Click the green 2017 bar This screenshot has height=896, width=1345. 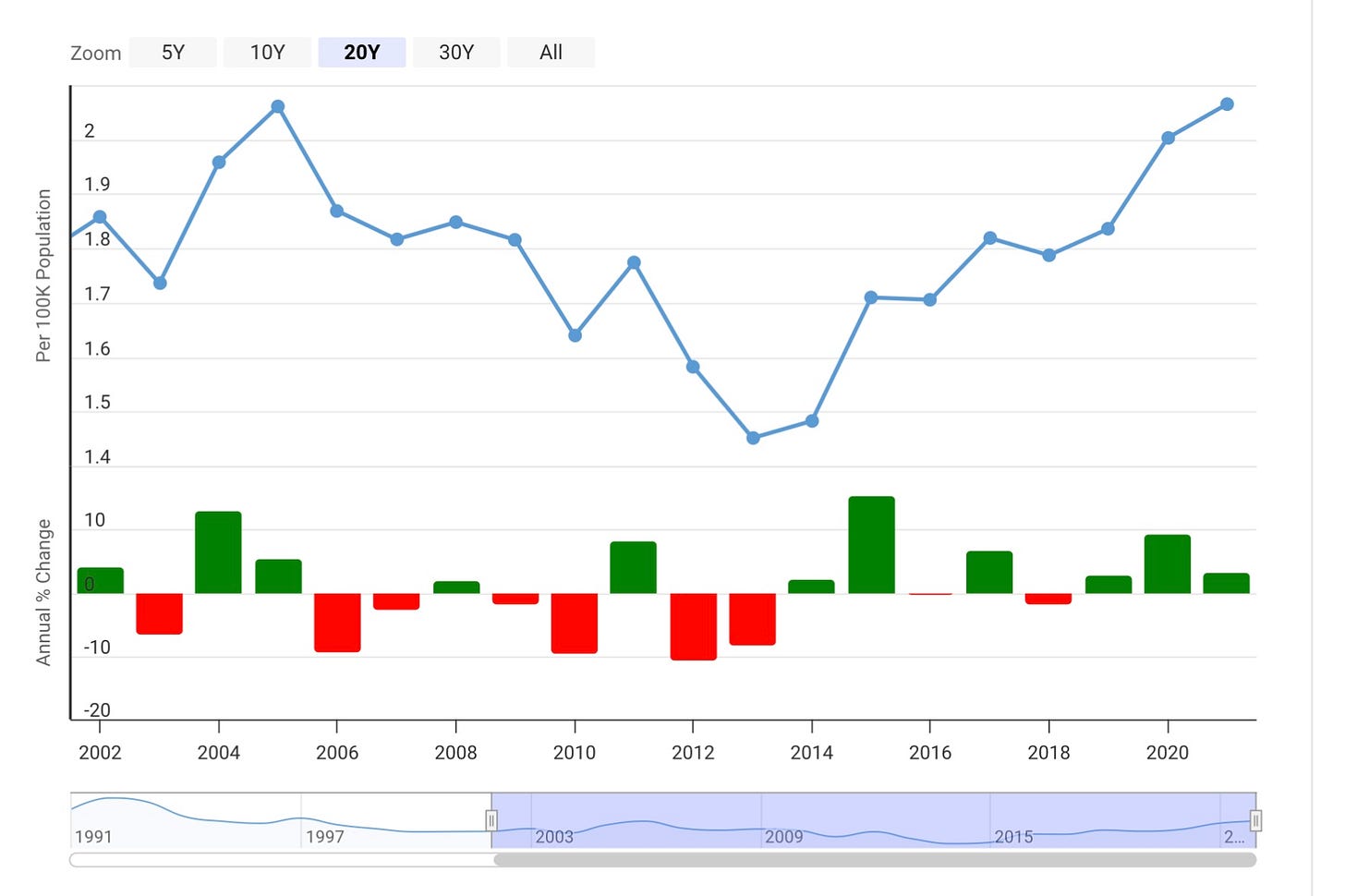(989, 573)
